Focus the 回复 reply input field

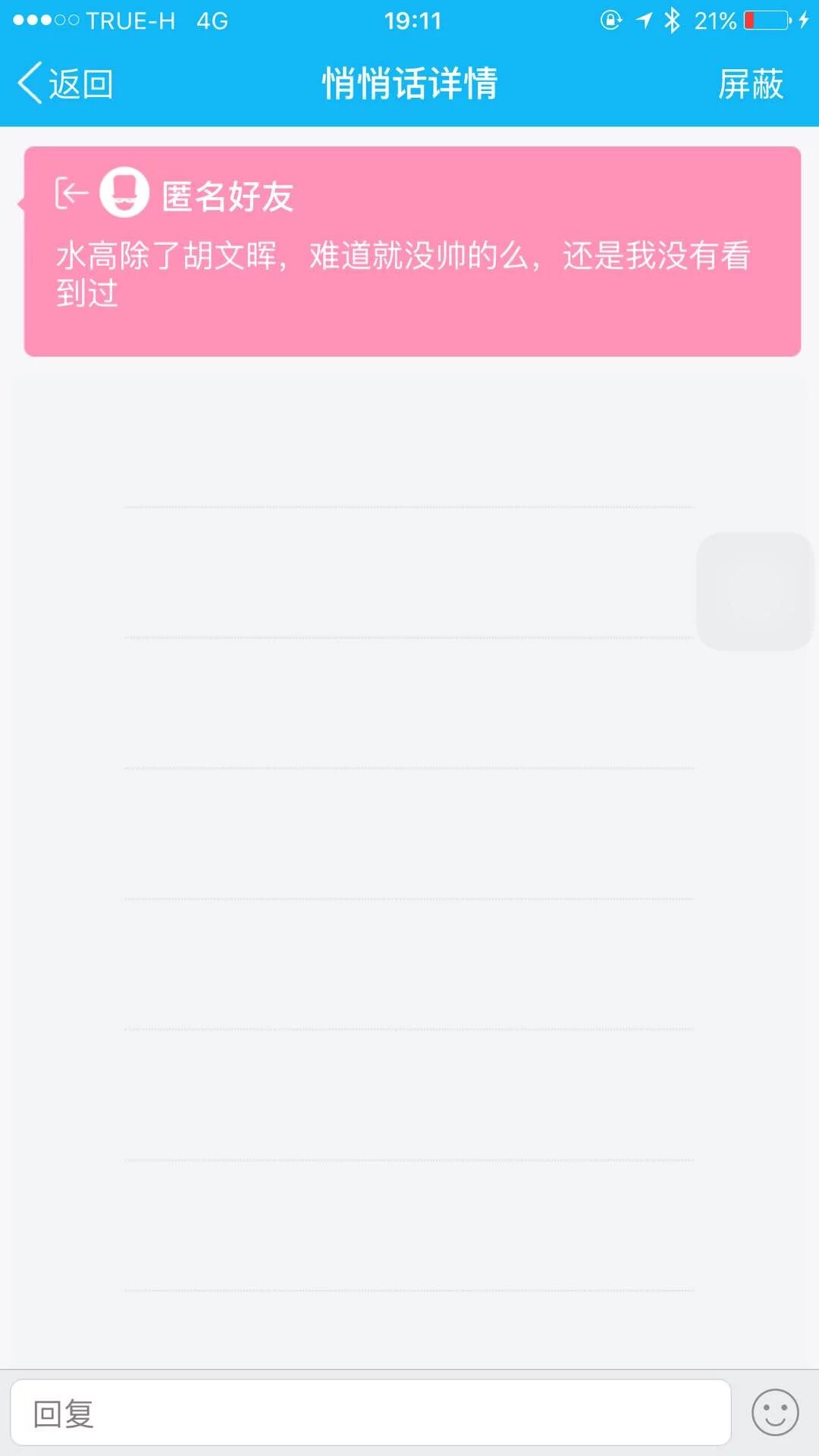coord(370,1413)
